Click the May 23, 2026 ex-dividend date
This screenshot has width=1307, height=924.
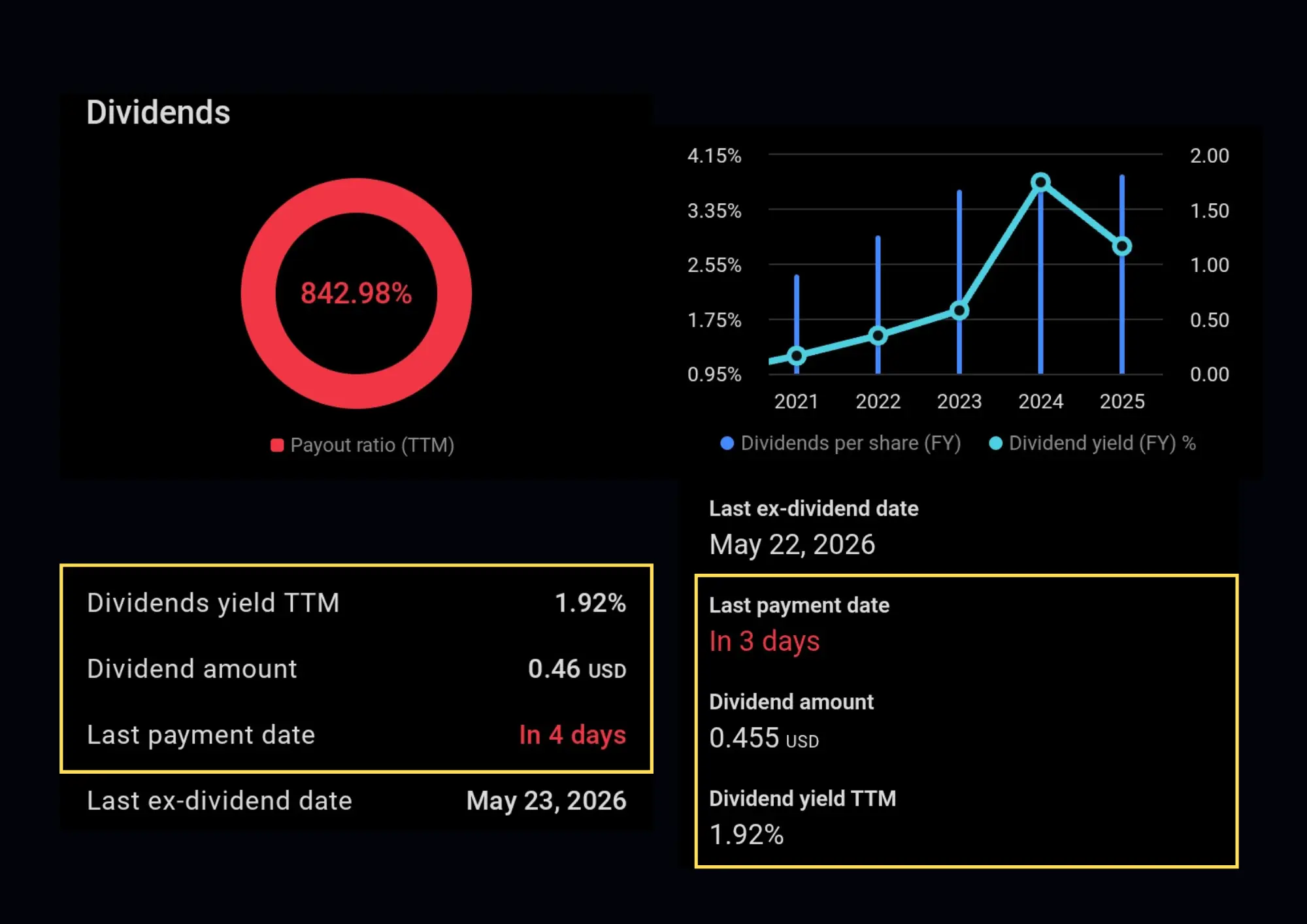pos(546,801)
